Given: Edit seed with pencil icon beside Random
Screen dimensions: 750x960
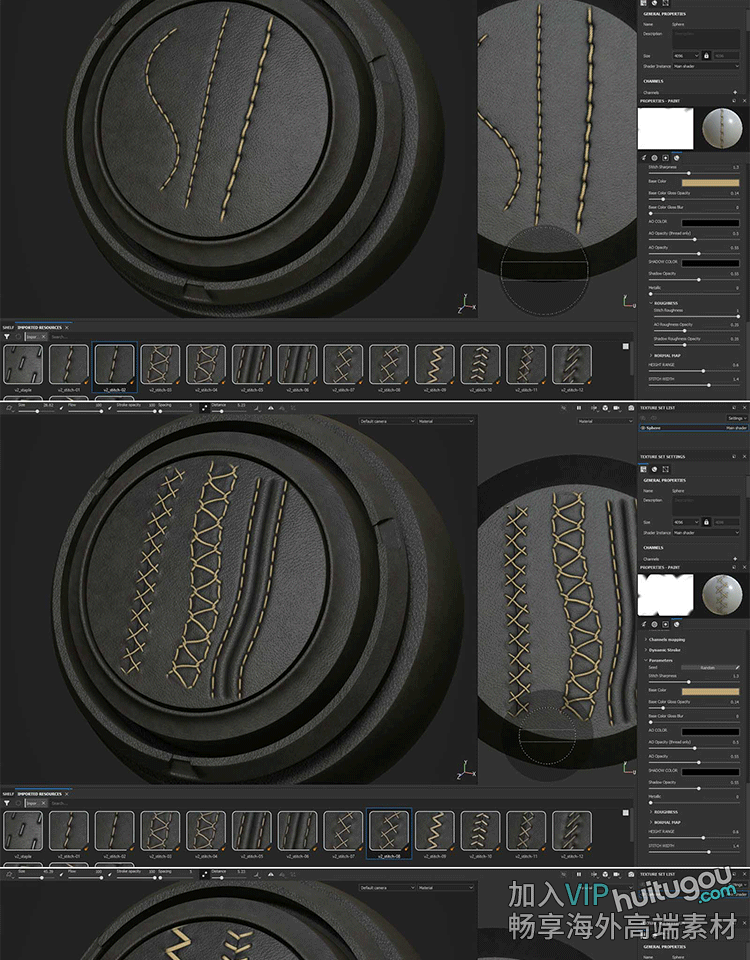Looking at the screenshot, I should (x=737, y=667).
